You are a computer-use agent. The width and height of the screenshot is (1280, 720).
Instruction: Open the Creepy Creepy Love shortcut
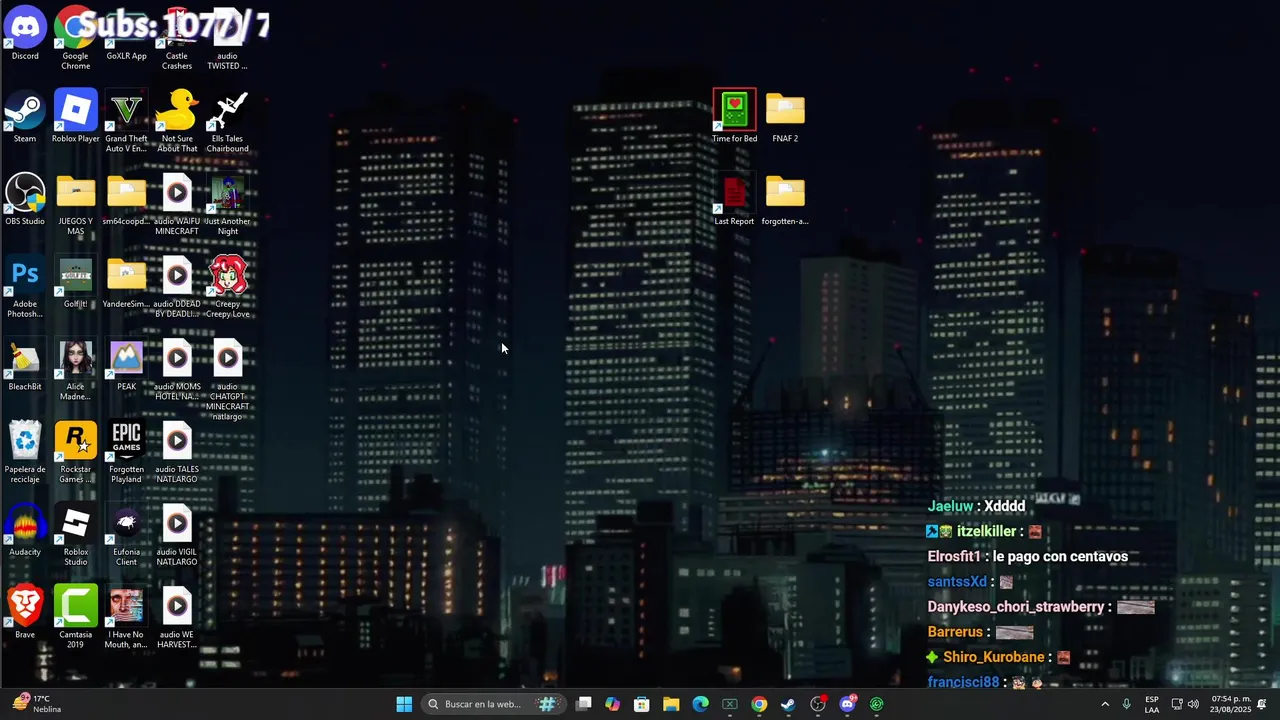227,287
